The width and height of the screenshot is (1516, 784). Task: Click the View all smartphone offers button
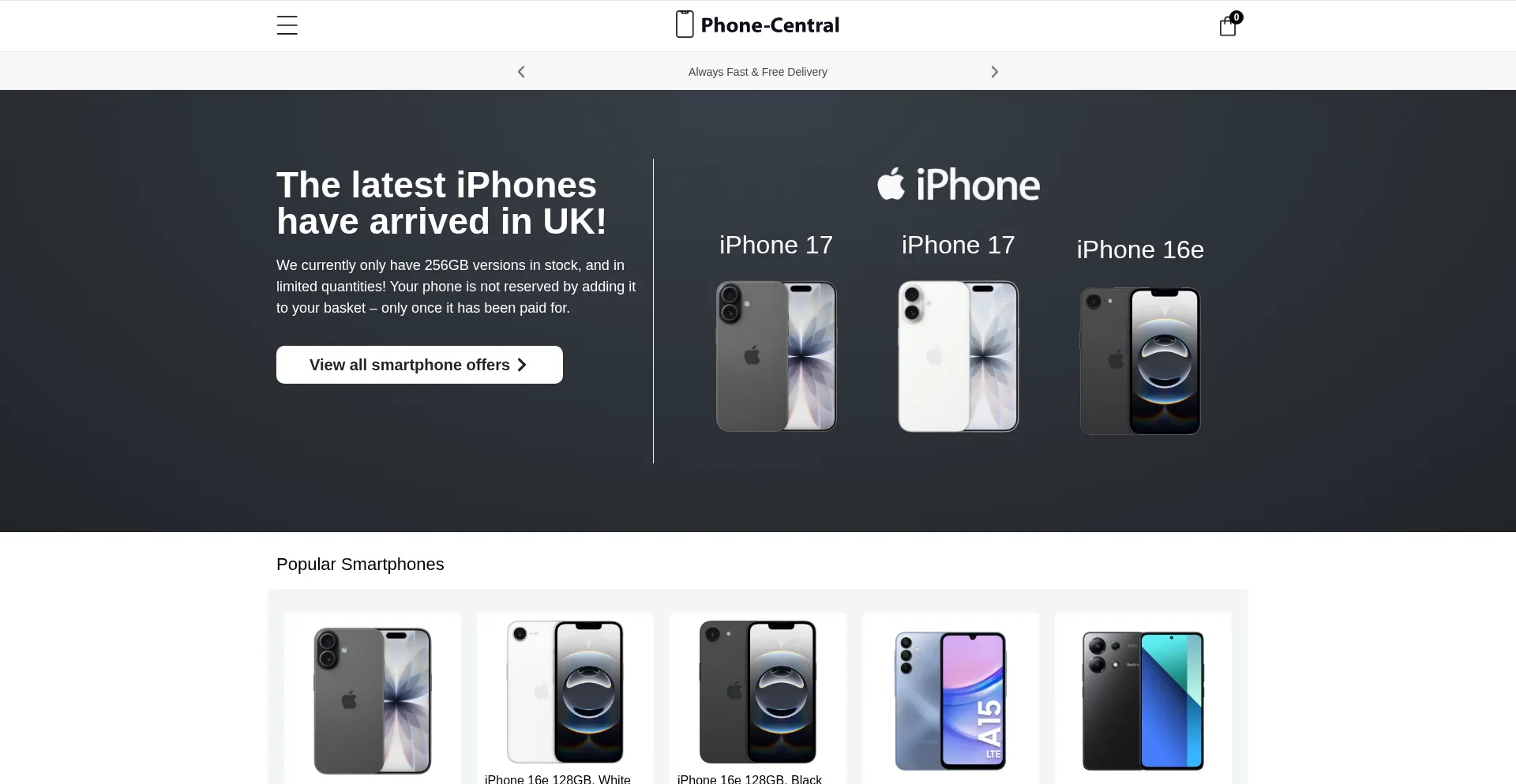(419, 365)
